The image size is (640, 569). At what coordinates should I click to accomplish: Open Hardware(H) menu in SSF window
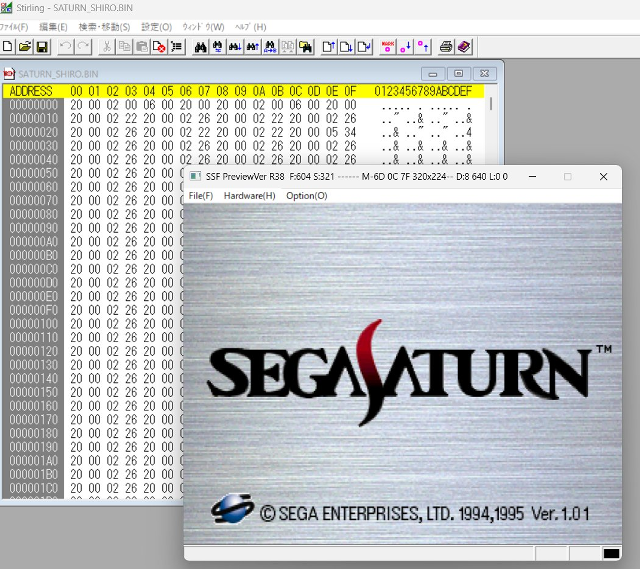[x=249, y=196]
